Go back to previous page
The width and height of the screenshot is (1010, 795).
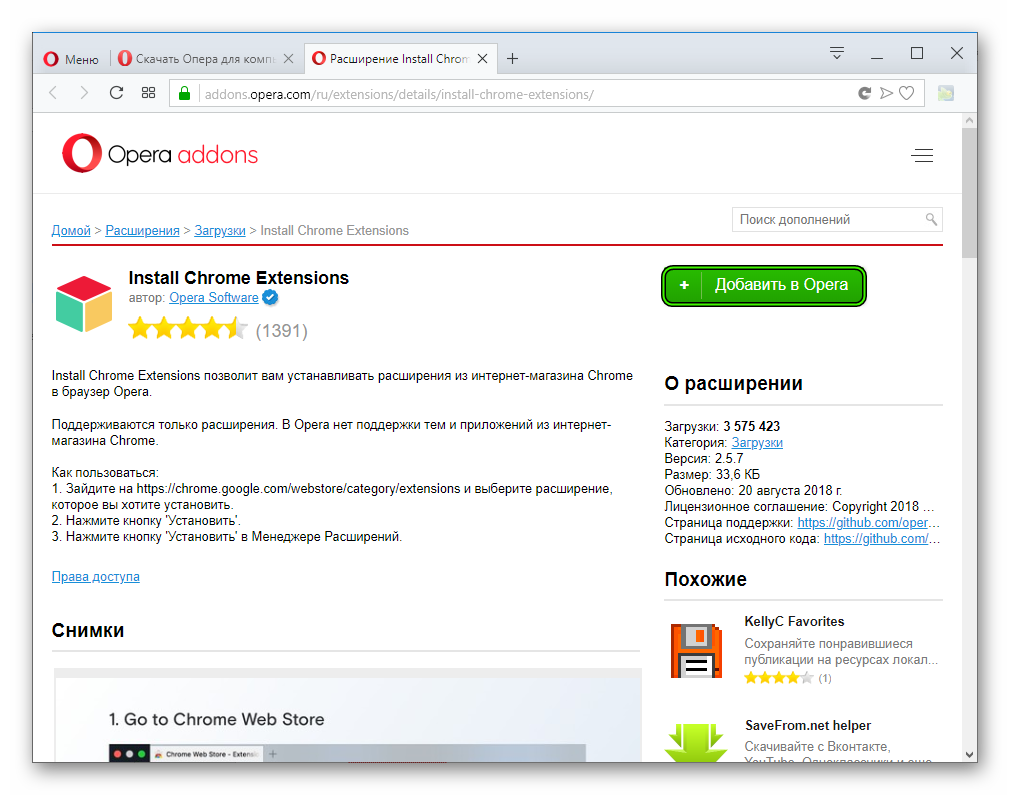click(53, 93)
